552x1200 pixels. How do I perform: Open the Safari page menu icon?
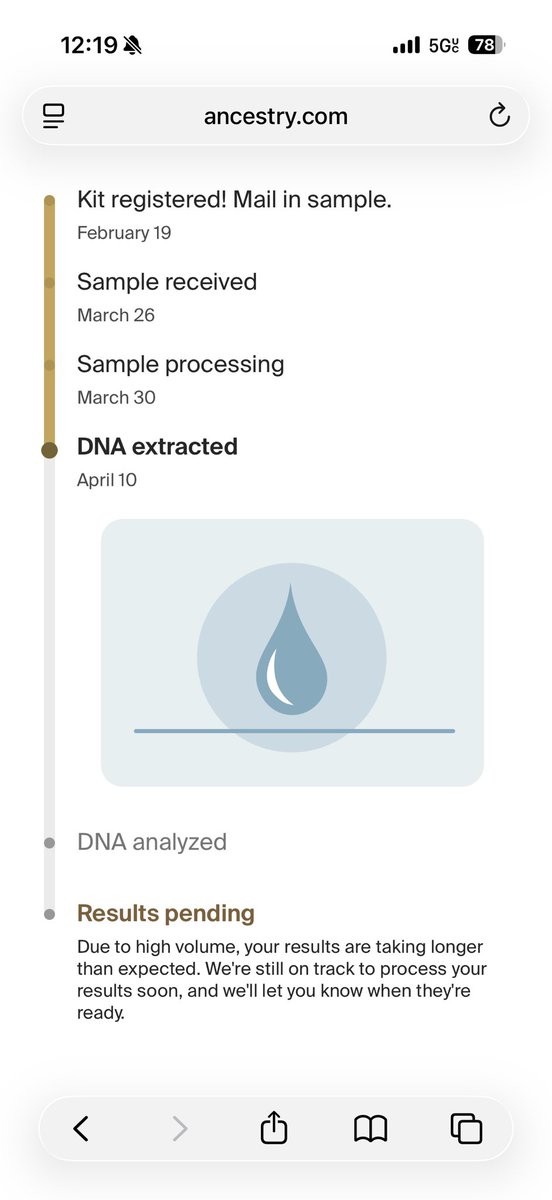point(54,116)
